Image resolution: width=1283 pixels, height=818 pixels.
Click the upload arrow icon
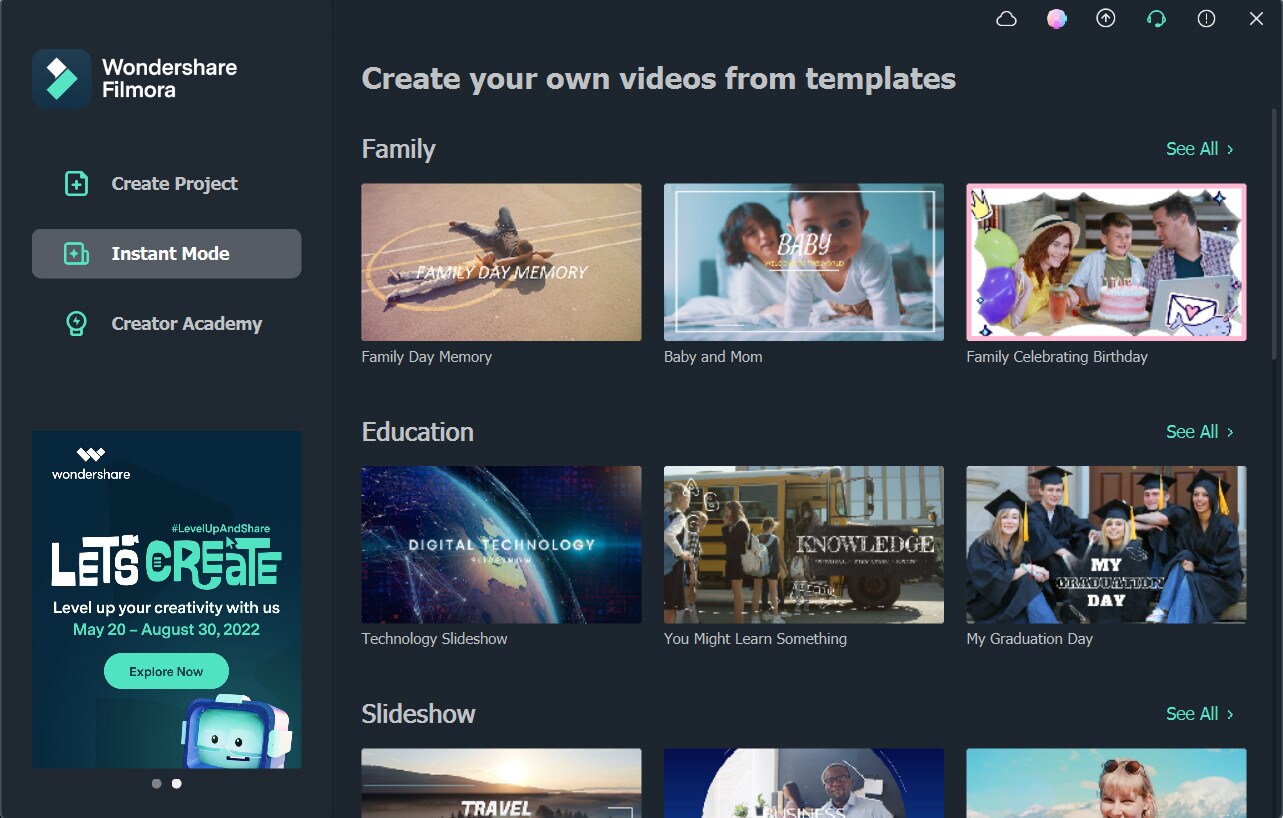1106,19
